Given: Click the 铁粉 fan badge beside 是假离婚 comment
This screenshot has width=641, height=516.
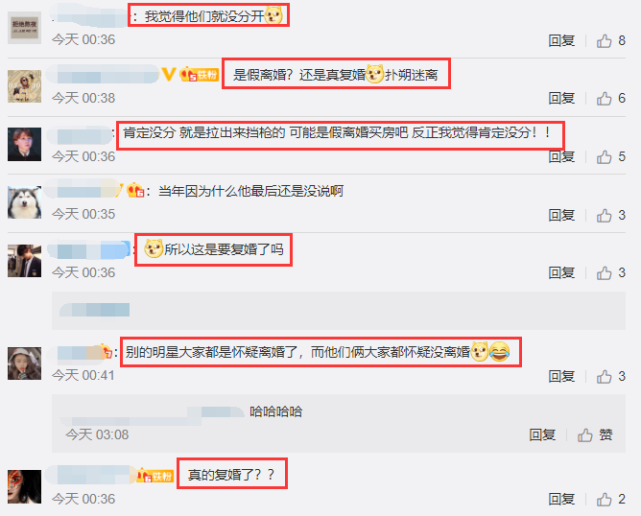Looking at the screenshot, I should click(x=199, y=74).
